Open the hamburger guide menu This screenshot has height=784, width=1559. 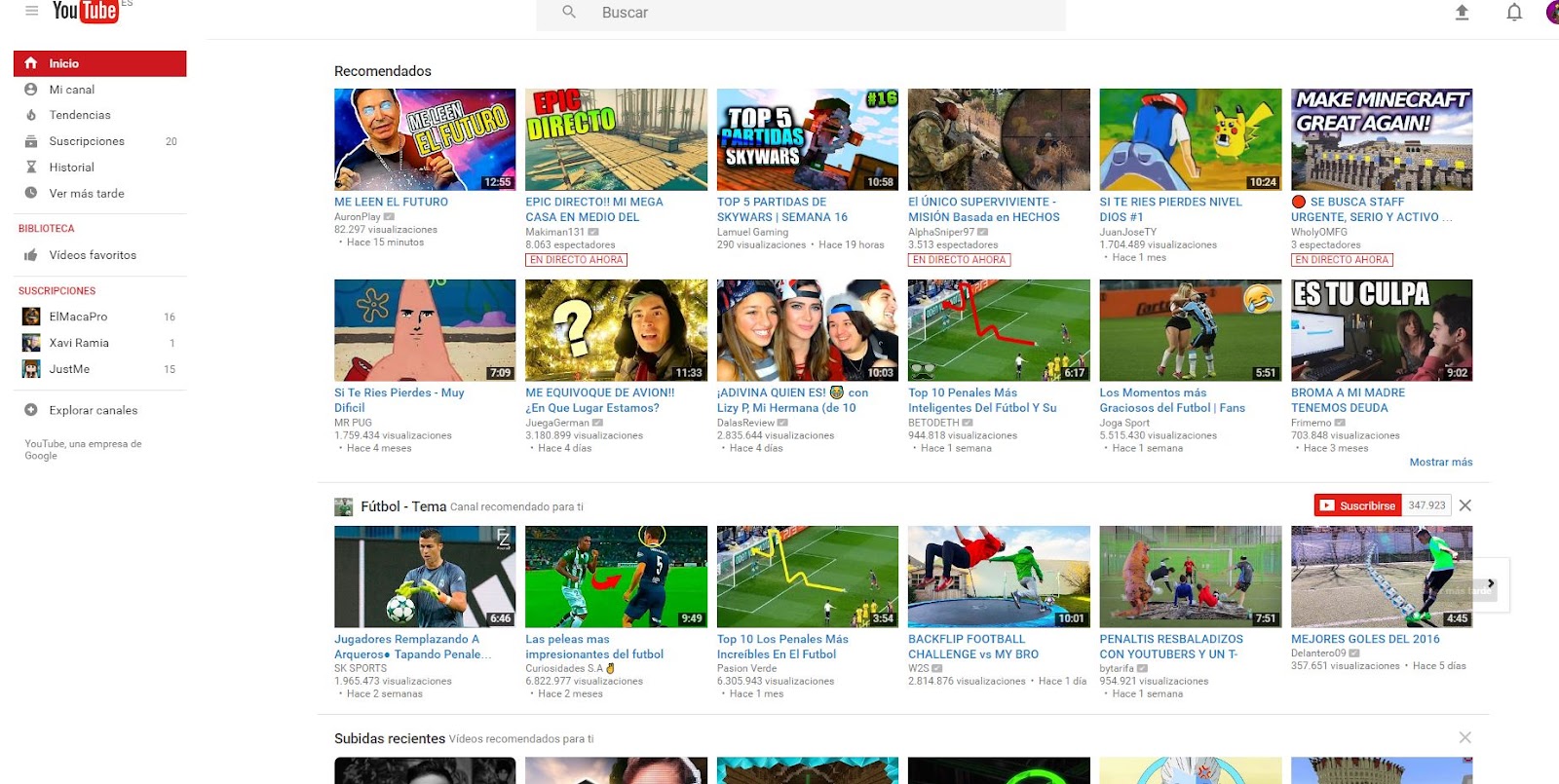32,11
